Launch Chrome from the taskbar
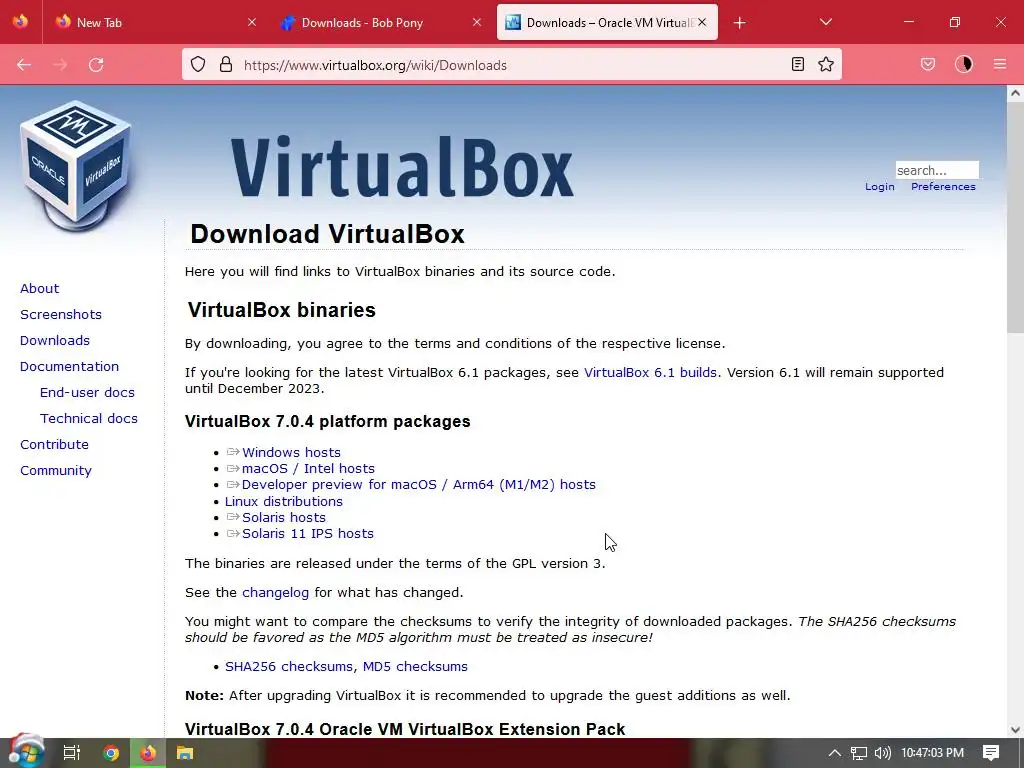This screenshot has height=768, width=1024. coord(111,753)
